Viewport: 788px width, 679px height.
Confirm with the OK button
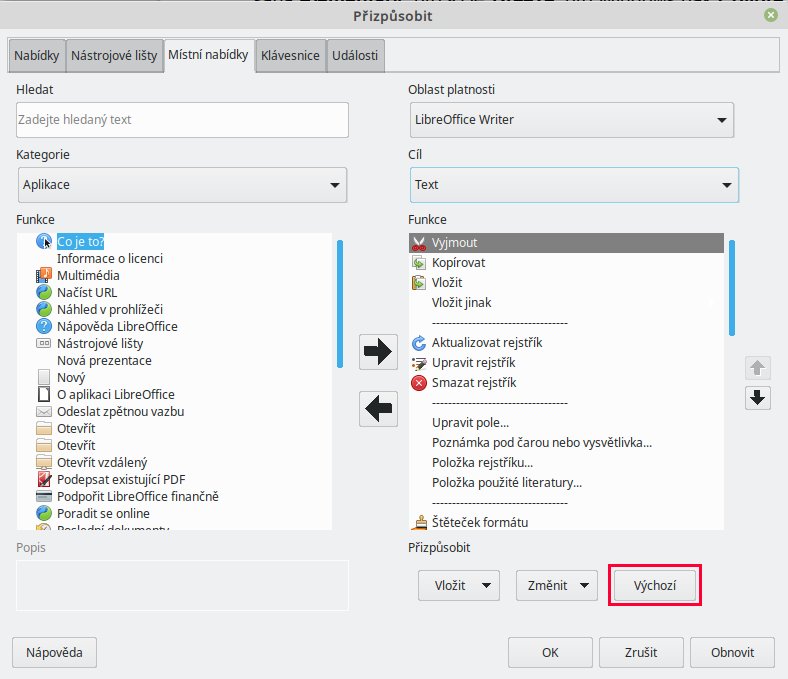pos(550,652)
